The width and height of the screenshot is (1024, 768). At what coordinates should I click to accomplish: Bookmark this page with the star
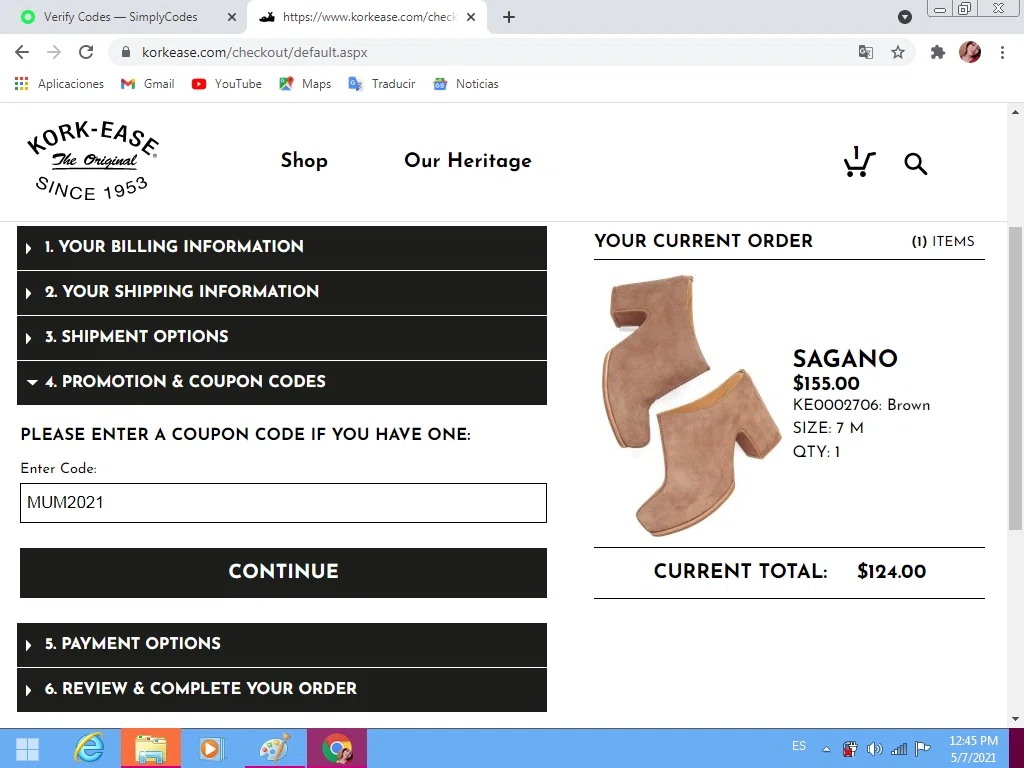coord(898,52)
